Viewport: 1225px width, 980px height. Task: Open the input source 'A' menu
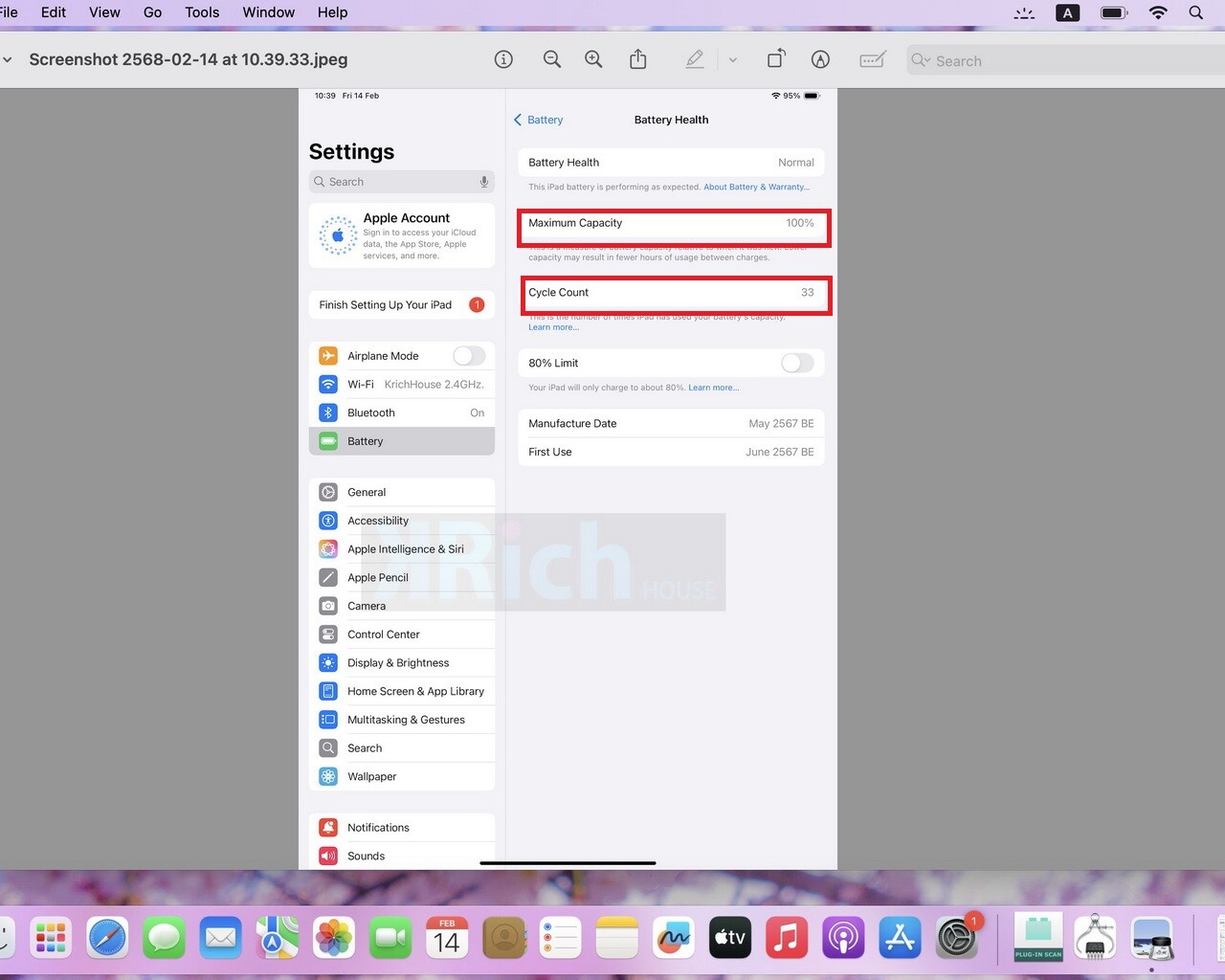click(1067, 12)
